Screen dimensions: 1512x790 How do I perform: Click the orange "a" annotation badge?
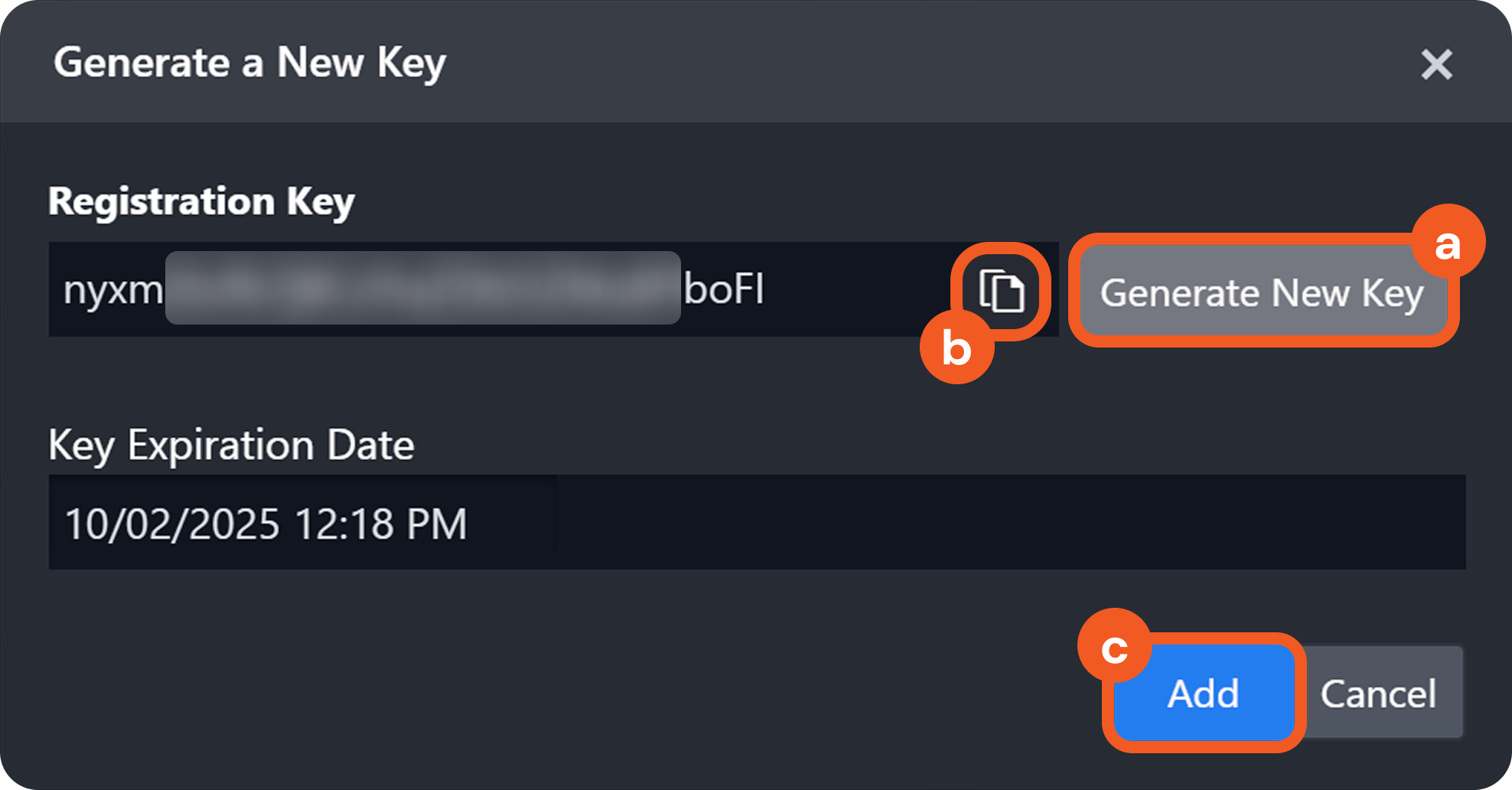(x=1448, y=243)
